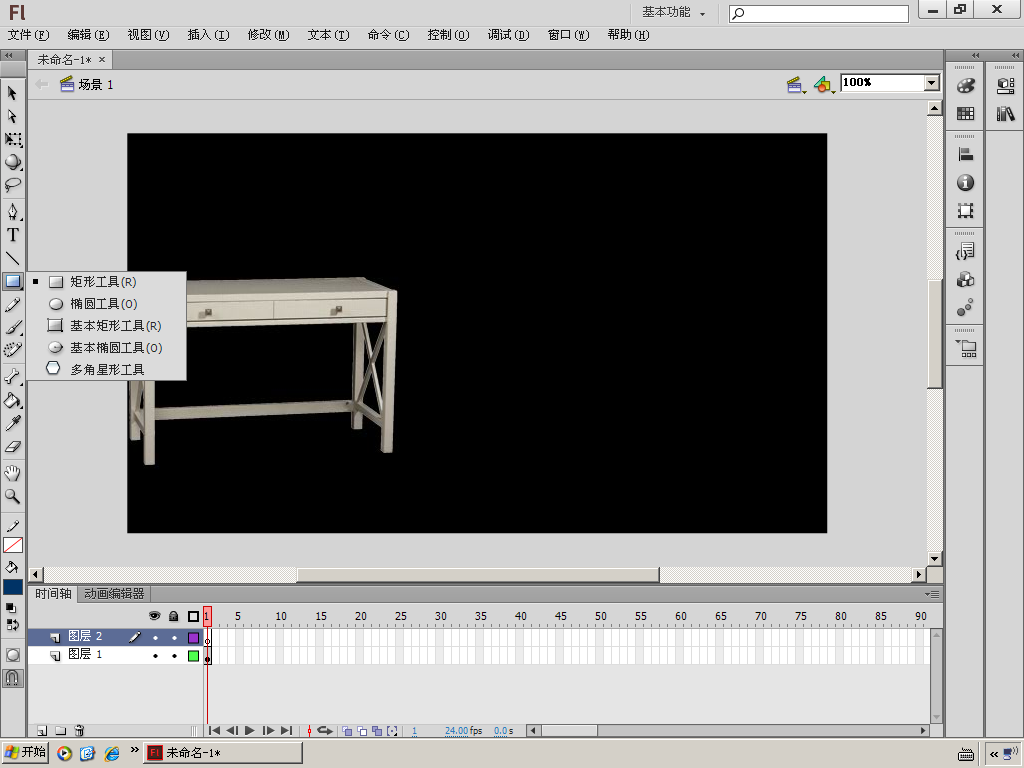This screenshot has height=768, width=1024.
Task: Select the 3D Rotation tool
Action: pyautogui.click(x=12, y=162)
